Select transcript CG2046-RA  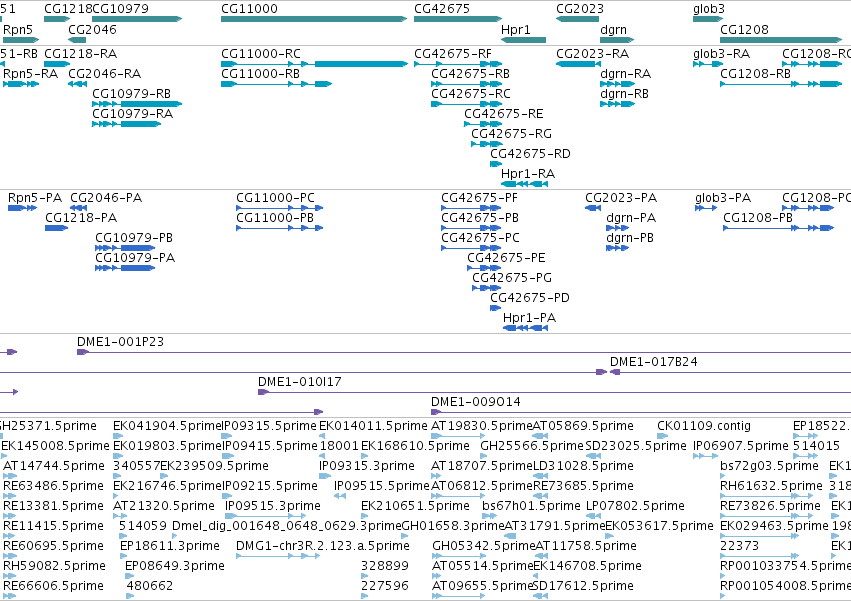105,73
